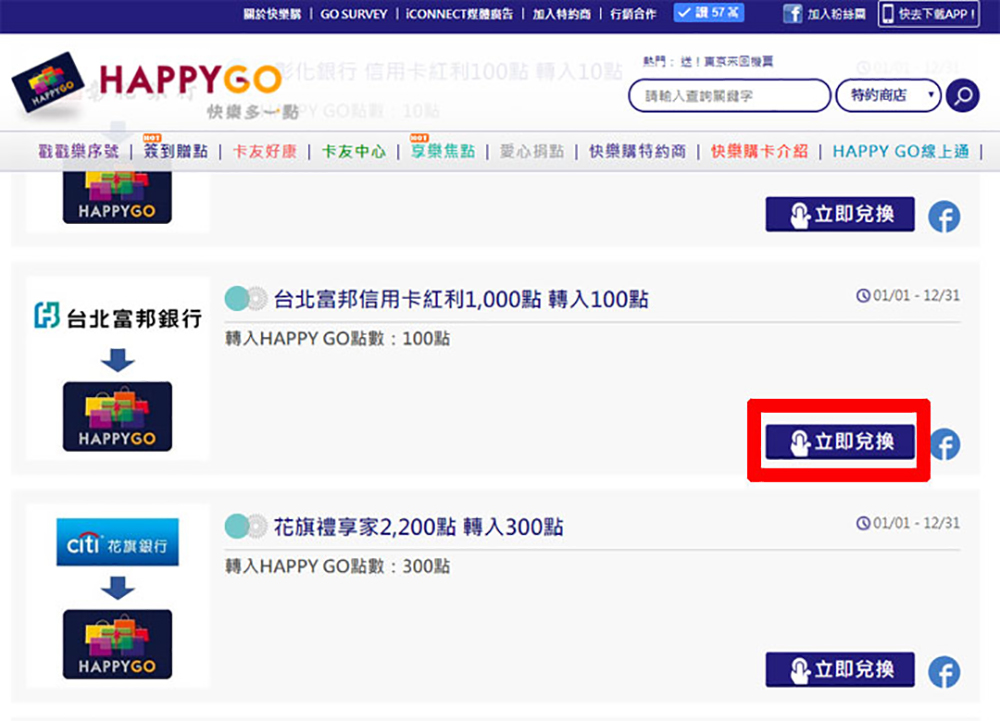
Task: Click the keyword search input field
Action: (x=729, y=96)
